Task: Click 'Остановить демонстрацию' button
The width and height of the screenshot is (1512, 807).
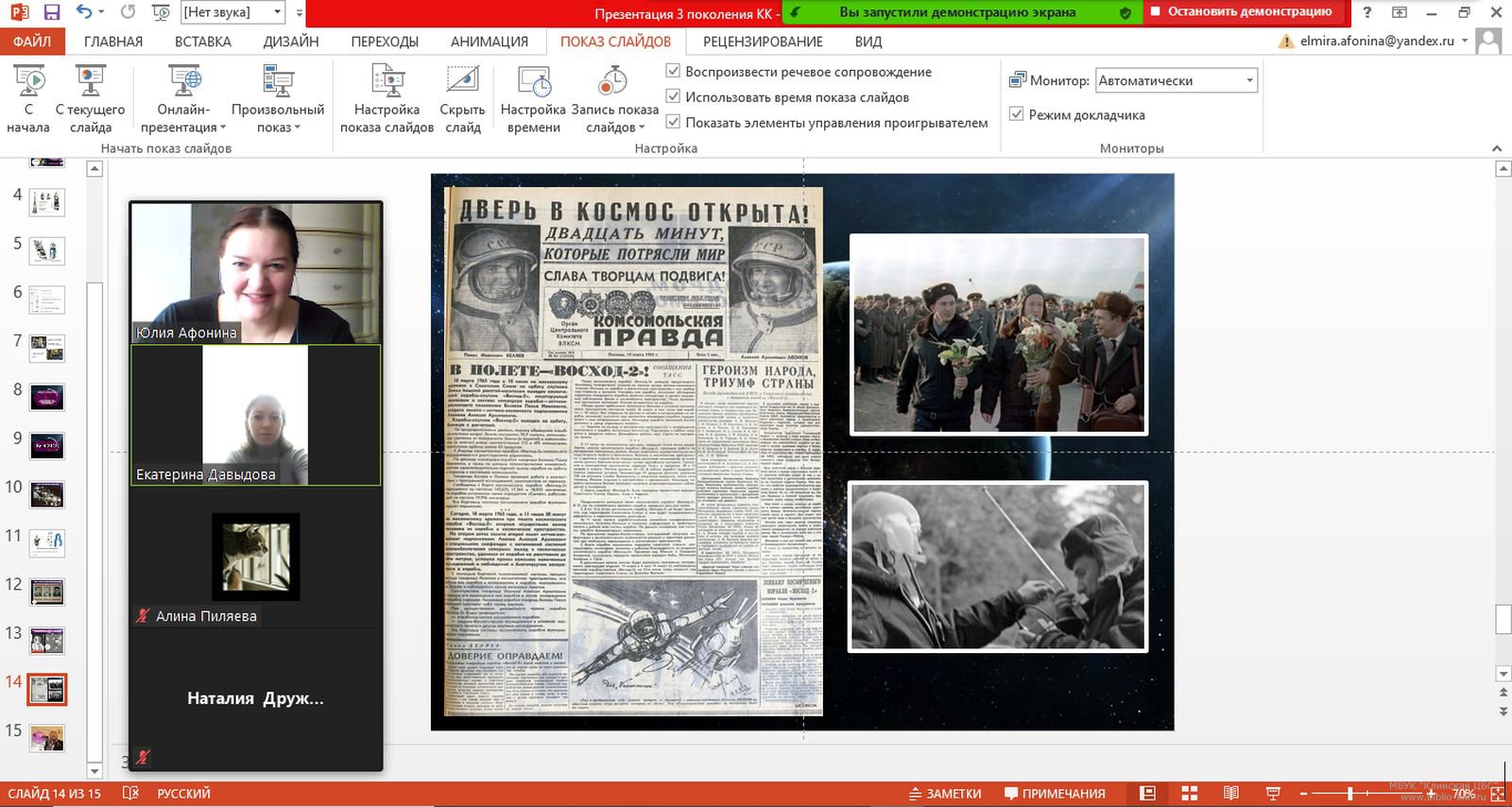Action: pos(1242,12)
